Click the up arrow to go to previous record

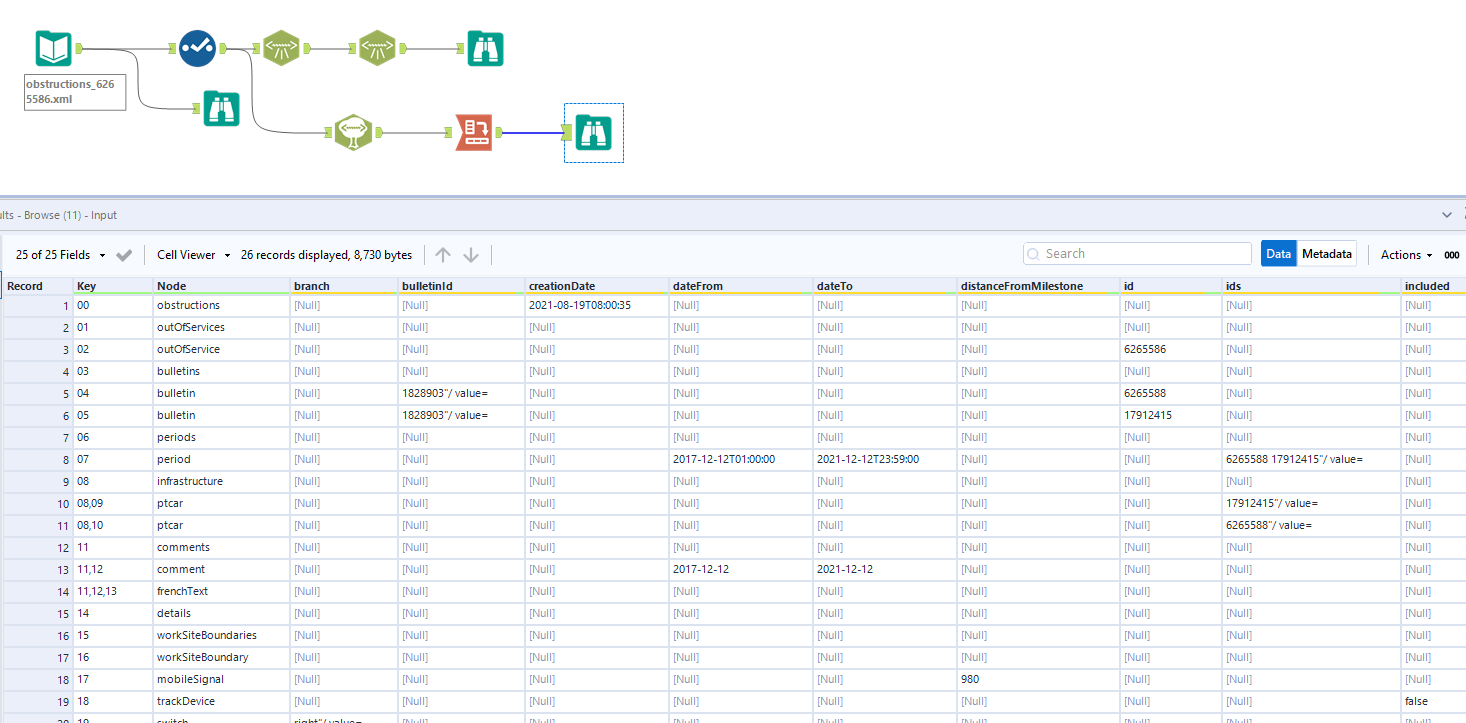point(443,254)
